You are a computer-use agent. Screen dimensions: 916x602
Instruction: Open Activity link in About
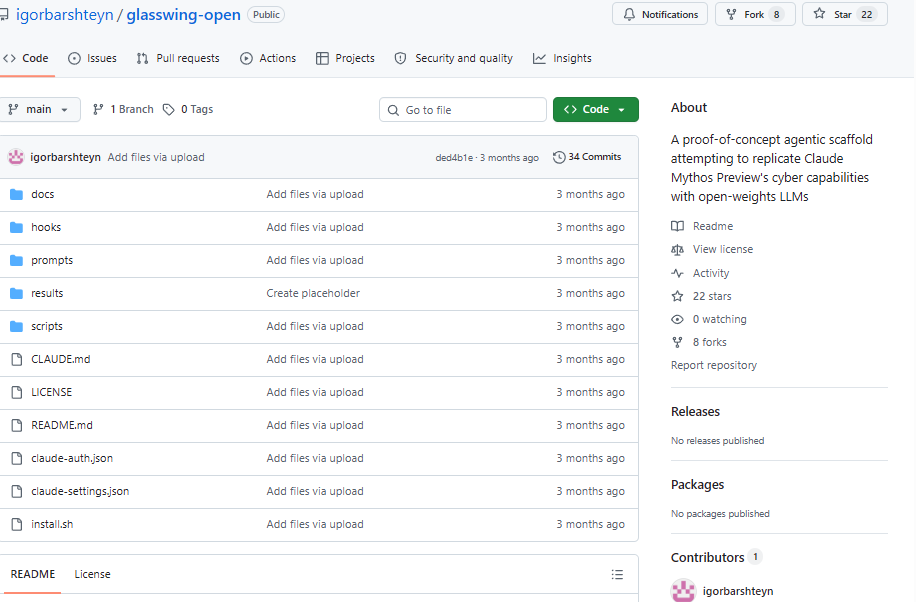(x=700, y=273)
